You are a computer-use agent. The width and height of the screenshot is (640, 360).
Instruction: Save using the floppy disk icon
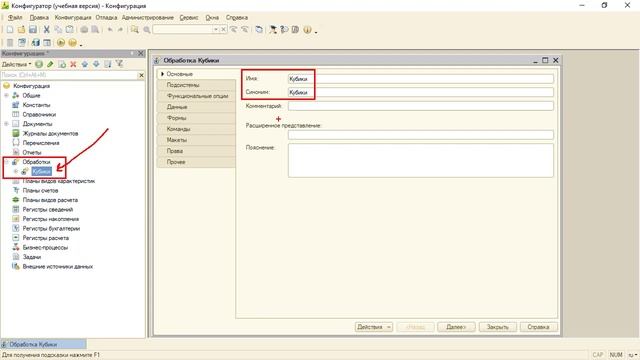tap(33, 29)
